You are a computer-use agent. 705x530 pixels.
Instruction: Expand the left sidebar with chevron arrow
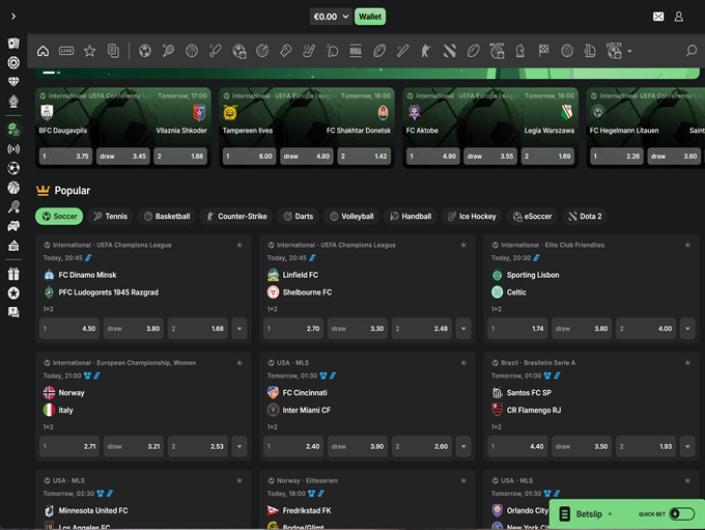(13, 17)
